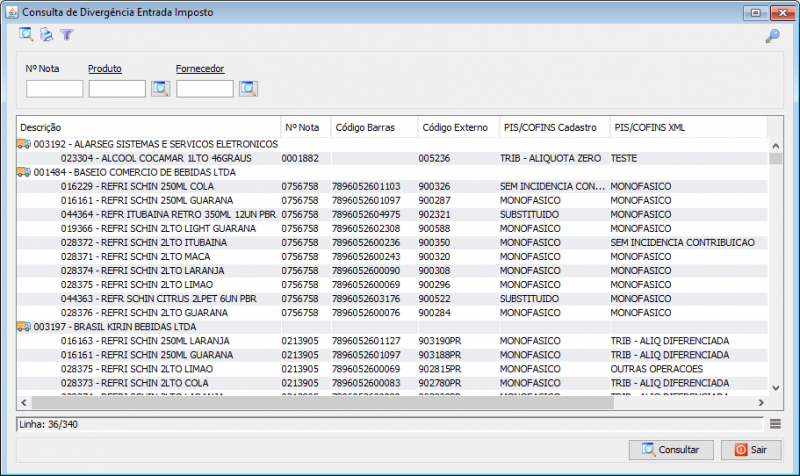Click the search magnifier toolbar icon
This screenshot has width=800, height=476.
26,34
